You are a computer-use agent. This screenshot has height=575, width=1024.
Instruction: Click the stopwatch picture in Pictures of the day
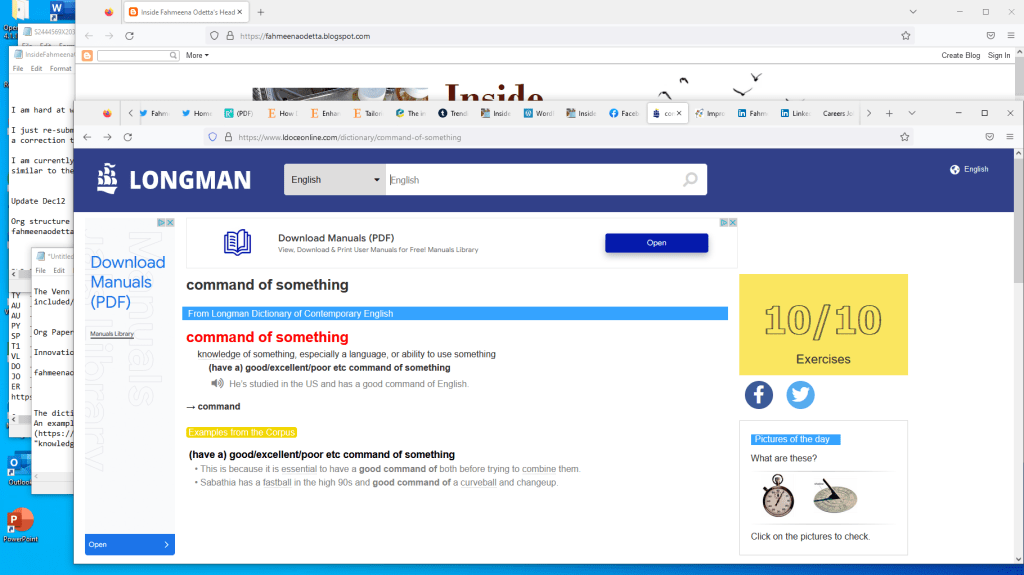click(x=778, y=496)
